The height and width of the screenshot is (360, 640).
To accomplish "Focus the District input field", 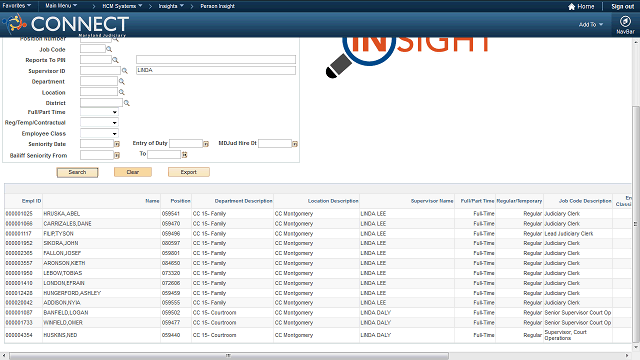I will tap(101, 102).
